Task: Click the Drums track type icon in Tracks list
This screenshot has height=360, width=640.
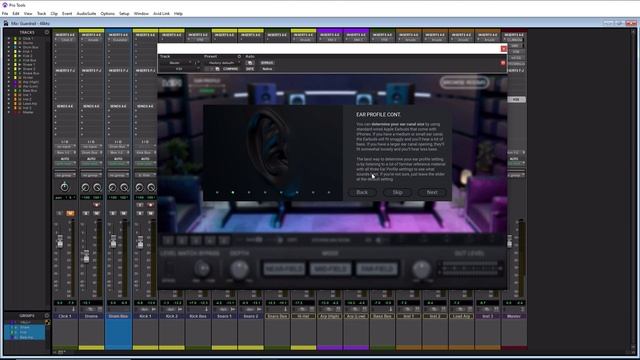Action: coord(19,43)
